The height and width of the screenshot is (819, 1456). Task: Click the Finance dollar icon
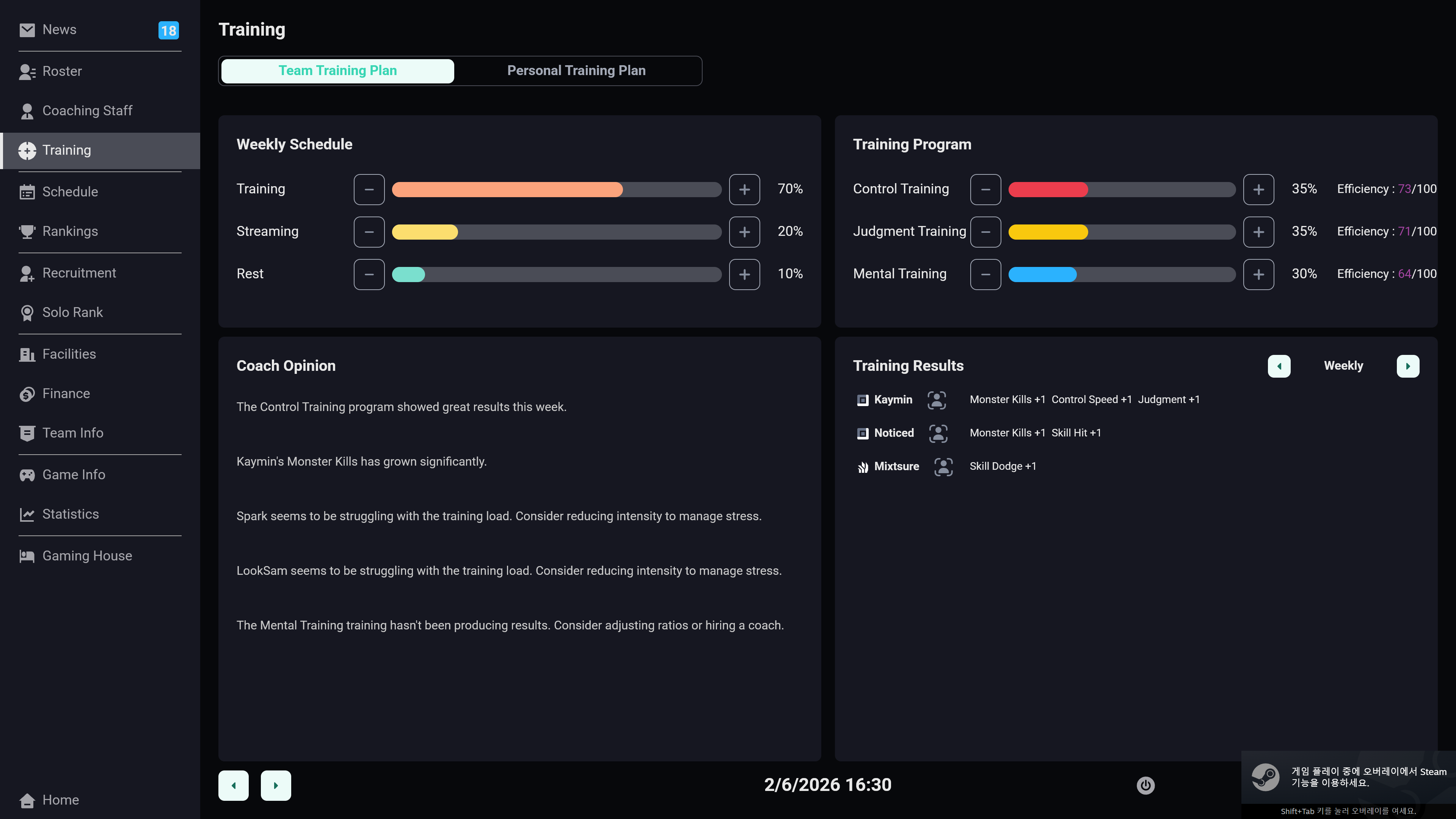(27, 394)
